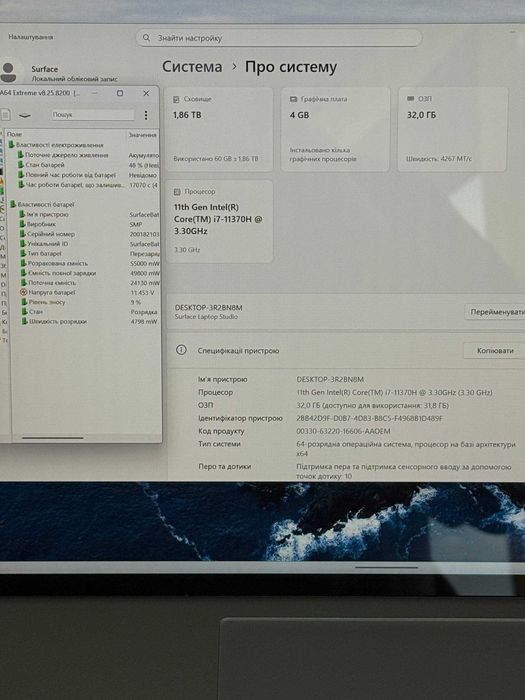Screen dimensions: 525x700
Task: Minimize the AIDA64 Extreme window
Action: (95, 93)
